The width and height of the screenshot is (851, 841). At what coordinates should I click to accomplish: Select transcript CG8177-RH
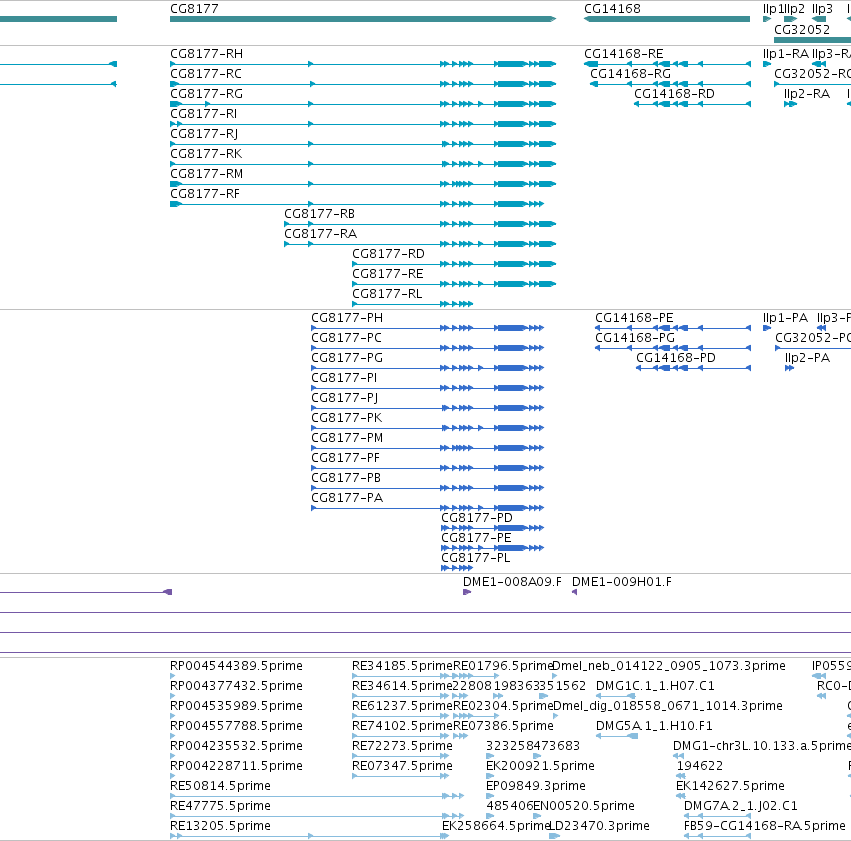(x=206, y=54)
